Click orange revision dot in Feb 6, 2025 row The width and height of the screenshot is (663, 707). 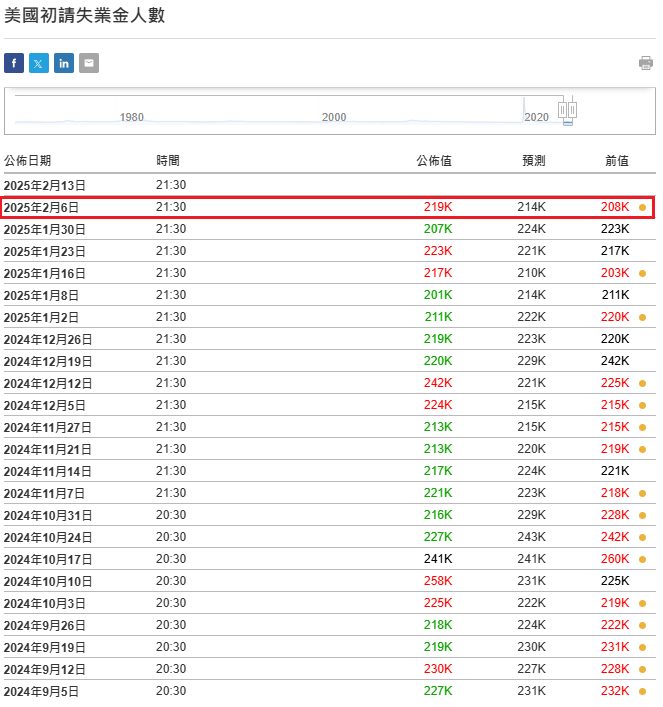642,208
